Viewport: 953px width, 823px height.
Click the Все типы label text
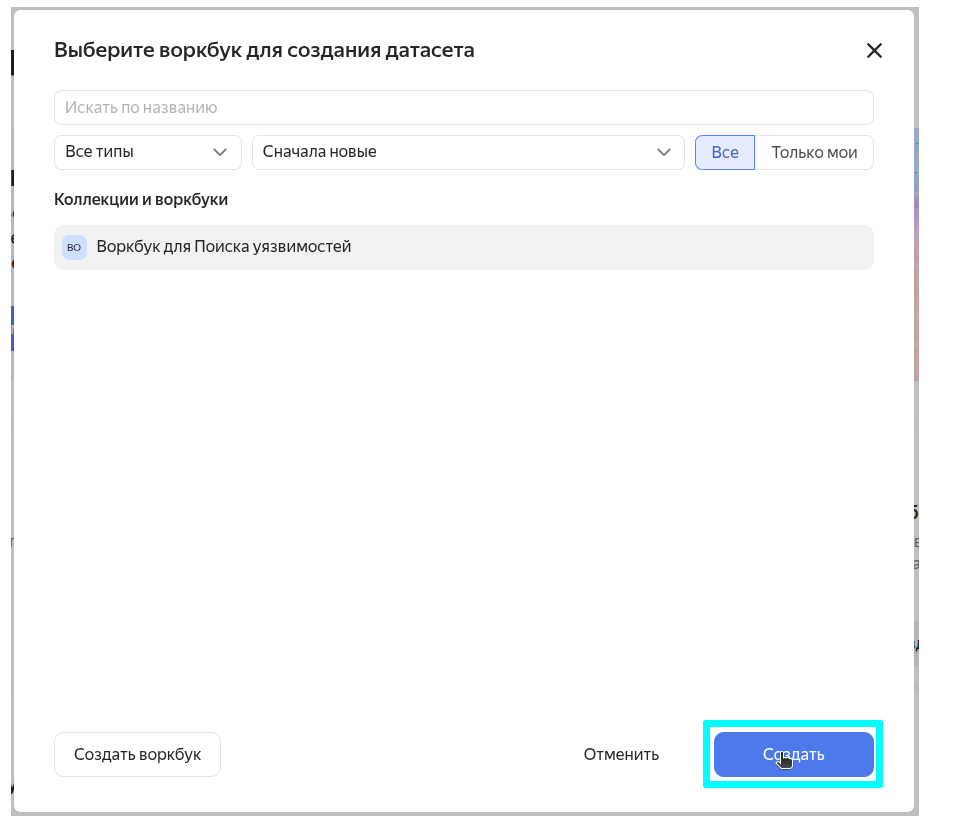tap(99, 152)
